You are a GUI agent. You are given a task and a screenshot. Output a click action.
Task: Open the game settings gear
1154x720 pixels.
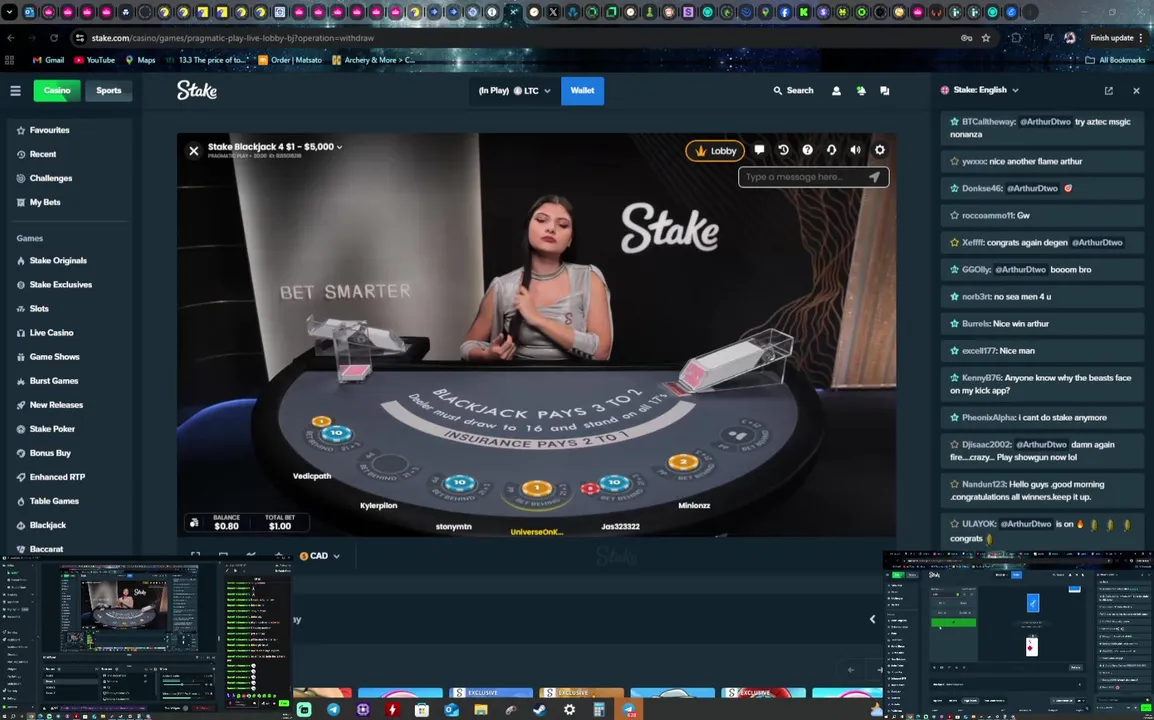[x=879, y=150]
